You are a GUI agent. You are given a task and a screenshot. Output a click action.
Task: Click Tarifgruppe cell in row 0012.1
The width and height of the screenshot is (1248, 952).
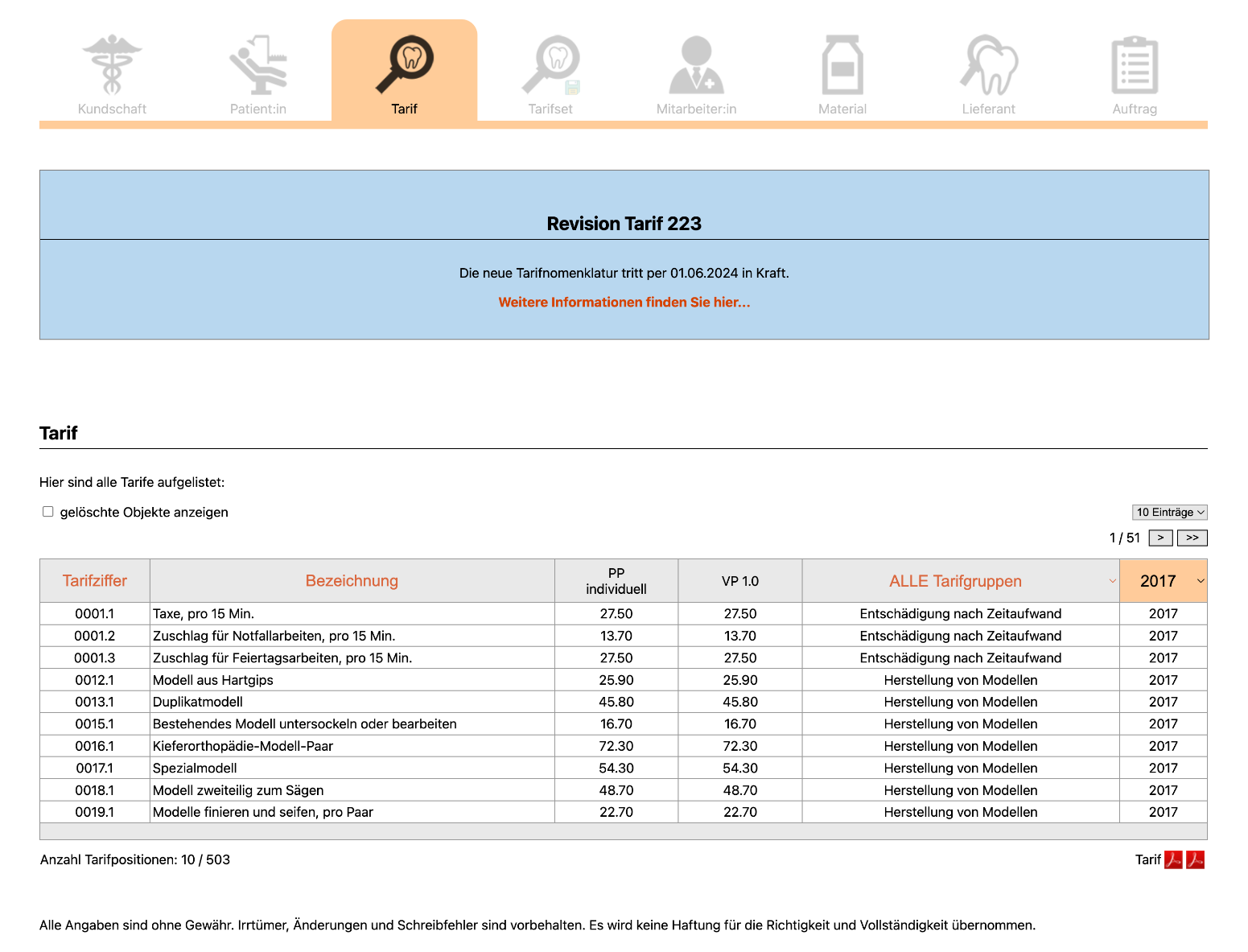point(961,680)
